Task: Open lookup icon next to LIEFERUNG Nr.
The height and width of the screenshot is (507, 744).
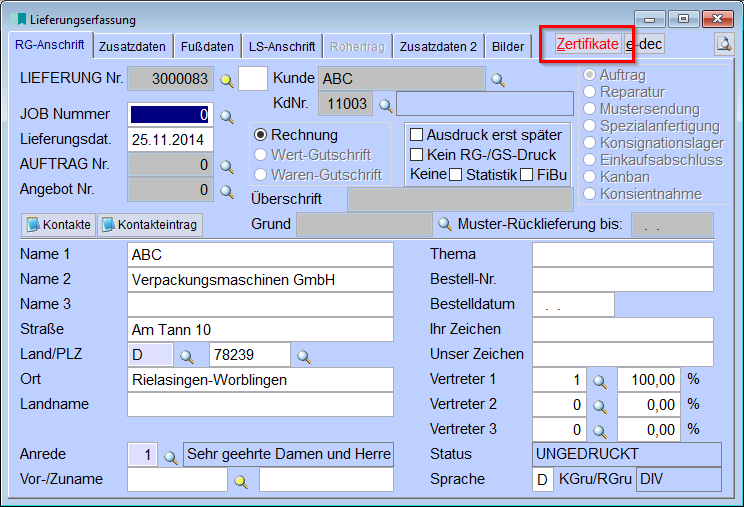Action: point(227,81)
